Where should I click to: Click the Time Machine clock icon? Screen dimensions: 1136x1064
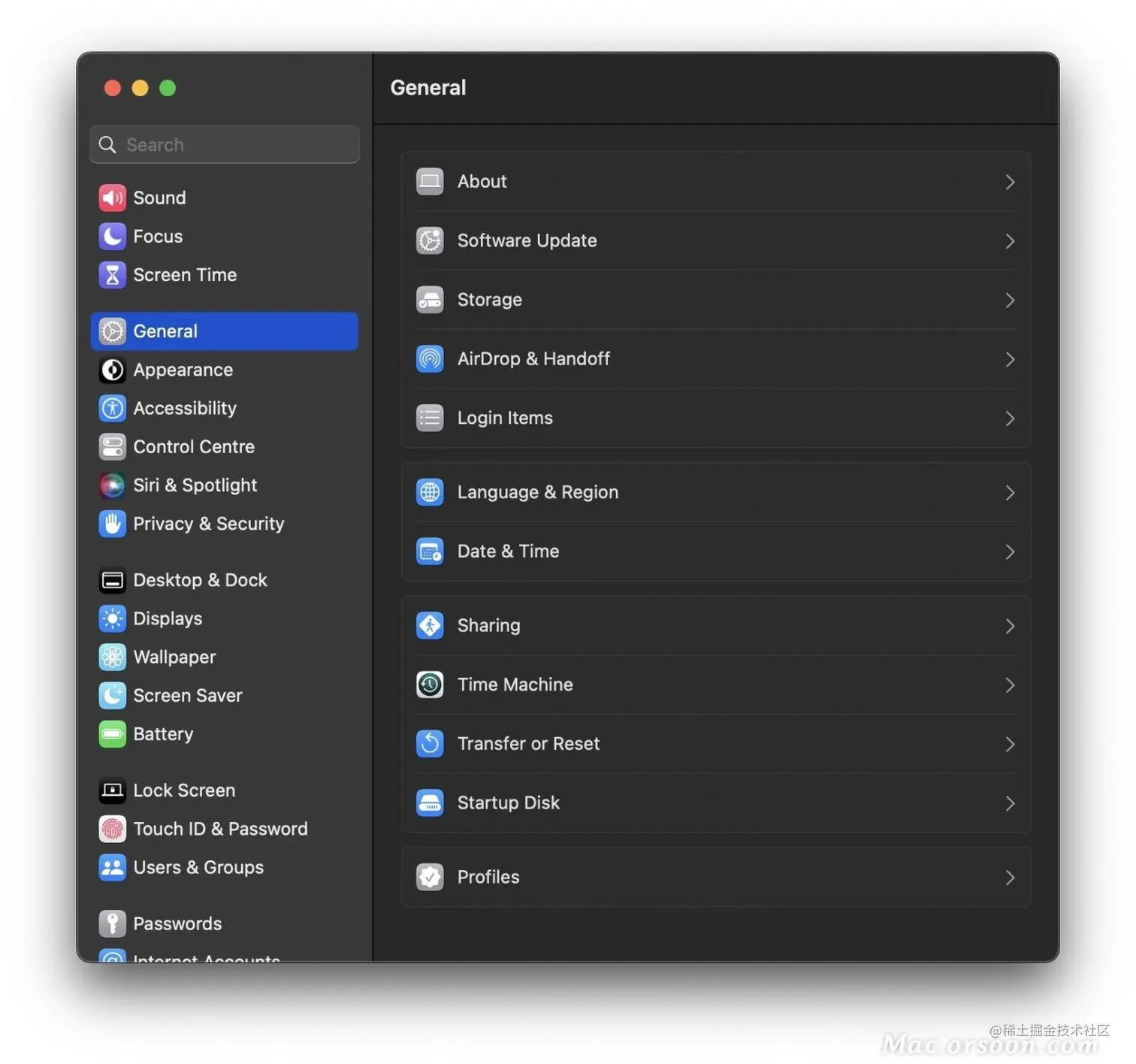[430, 685]
